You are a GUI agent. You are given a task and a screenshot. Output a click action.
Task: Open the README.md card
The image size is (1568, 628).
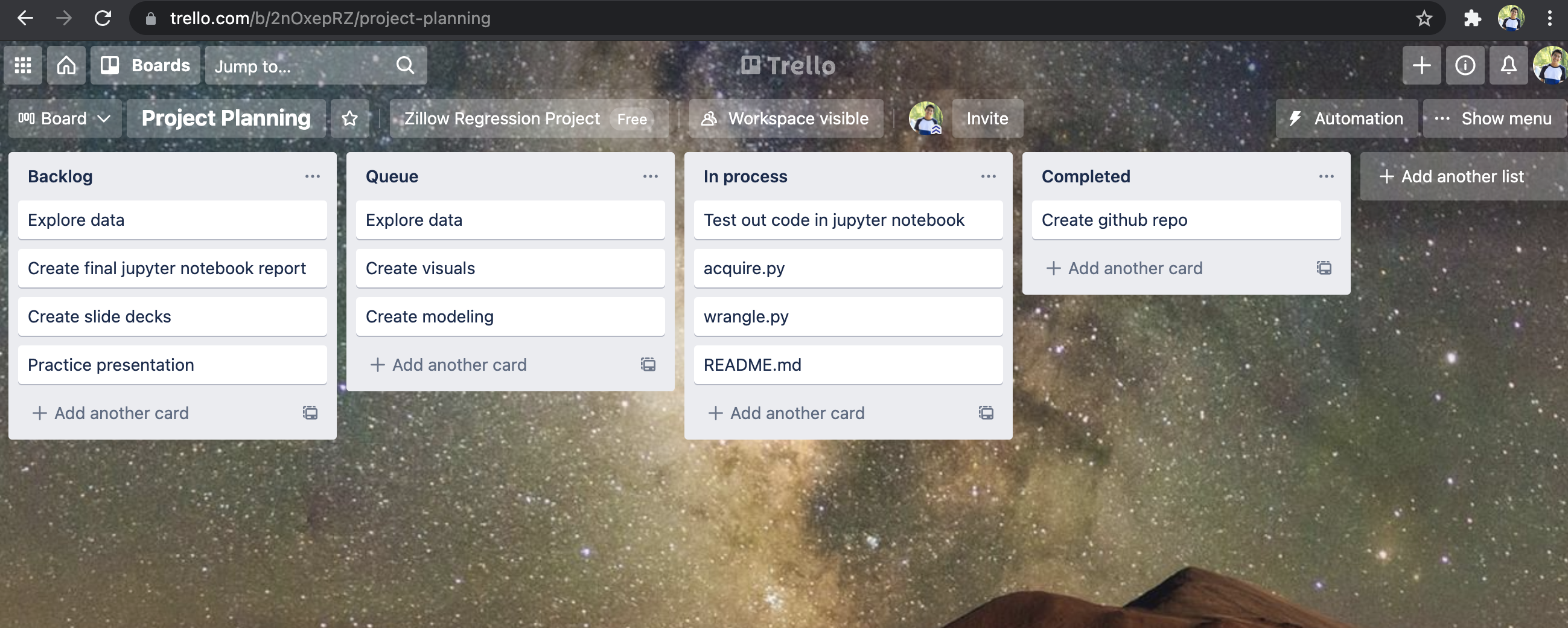click(x=848, y=364)
